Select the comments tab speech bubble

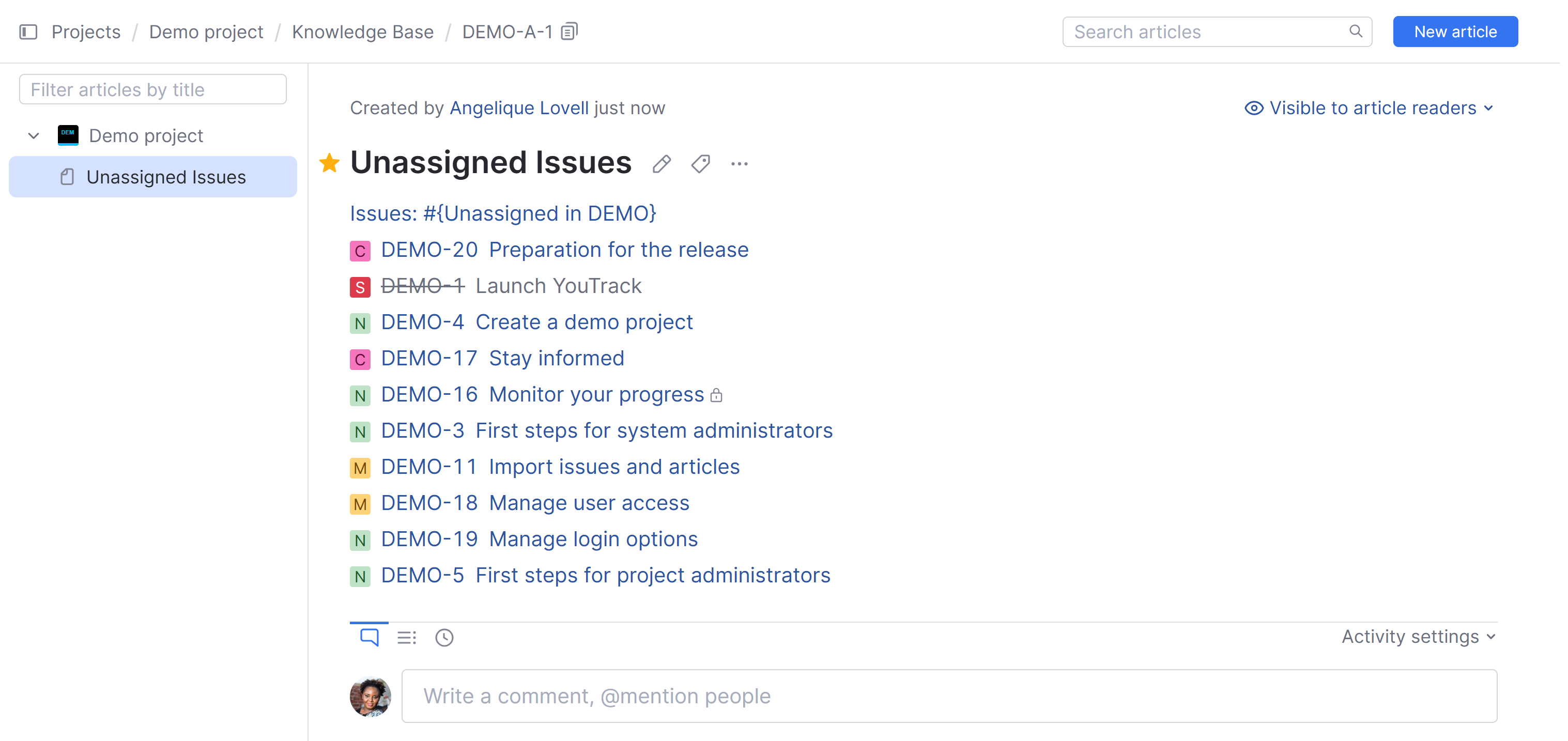369,637
